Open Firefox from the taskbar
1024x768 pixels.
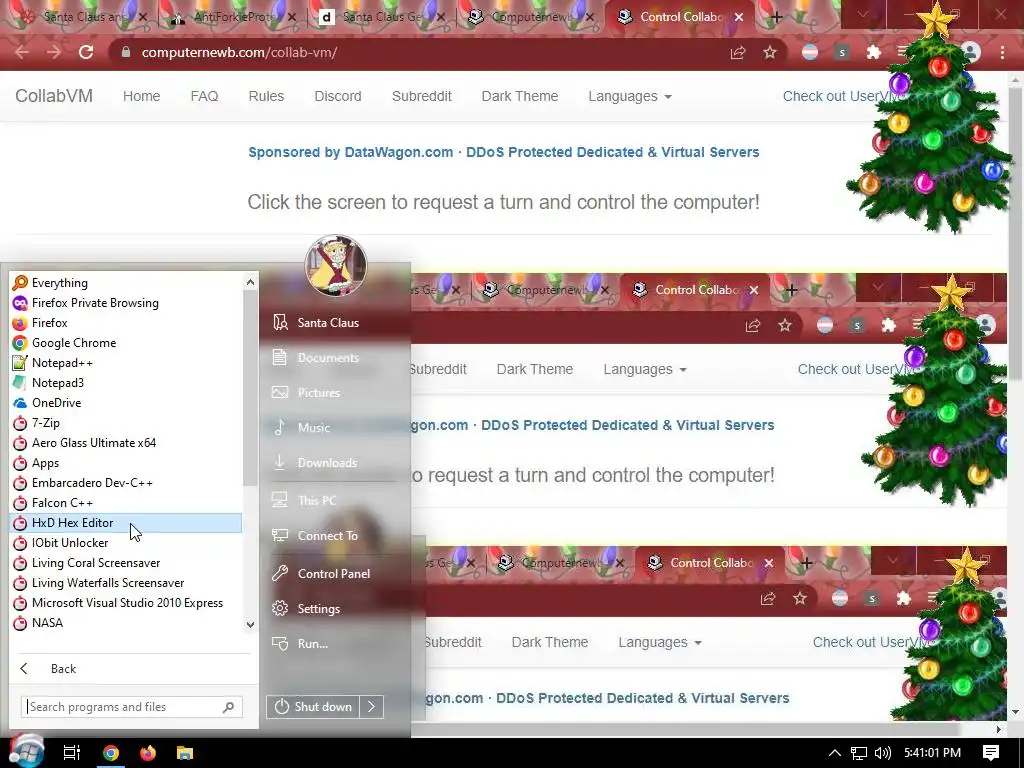148,753
